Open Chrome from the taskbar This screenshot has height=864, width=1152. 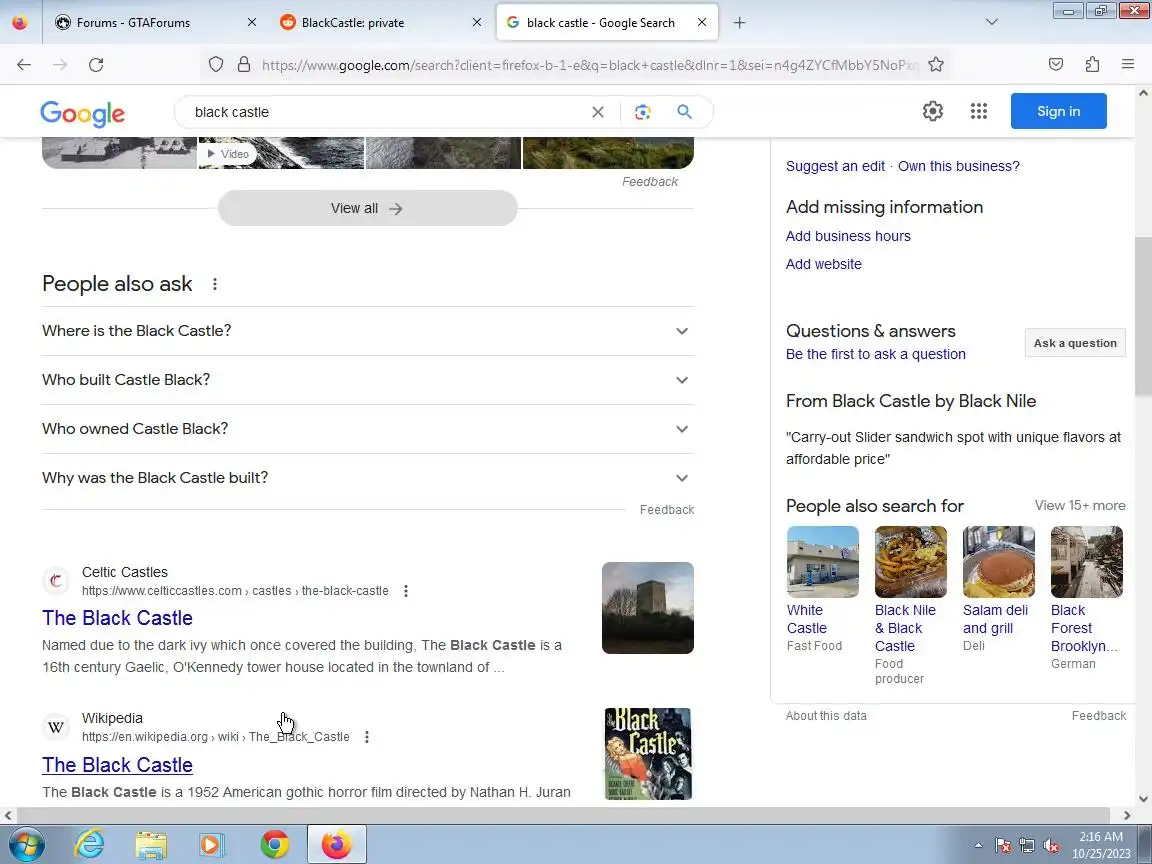(x=275, y=844)
